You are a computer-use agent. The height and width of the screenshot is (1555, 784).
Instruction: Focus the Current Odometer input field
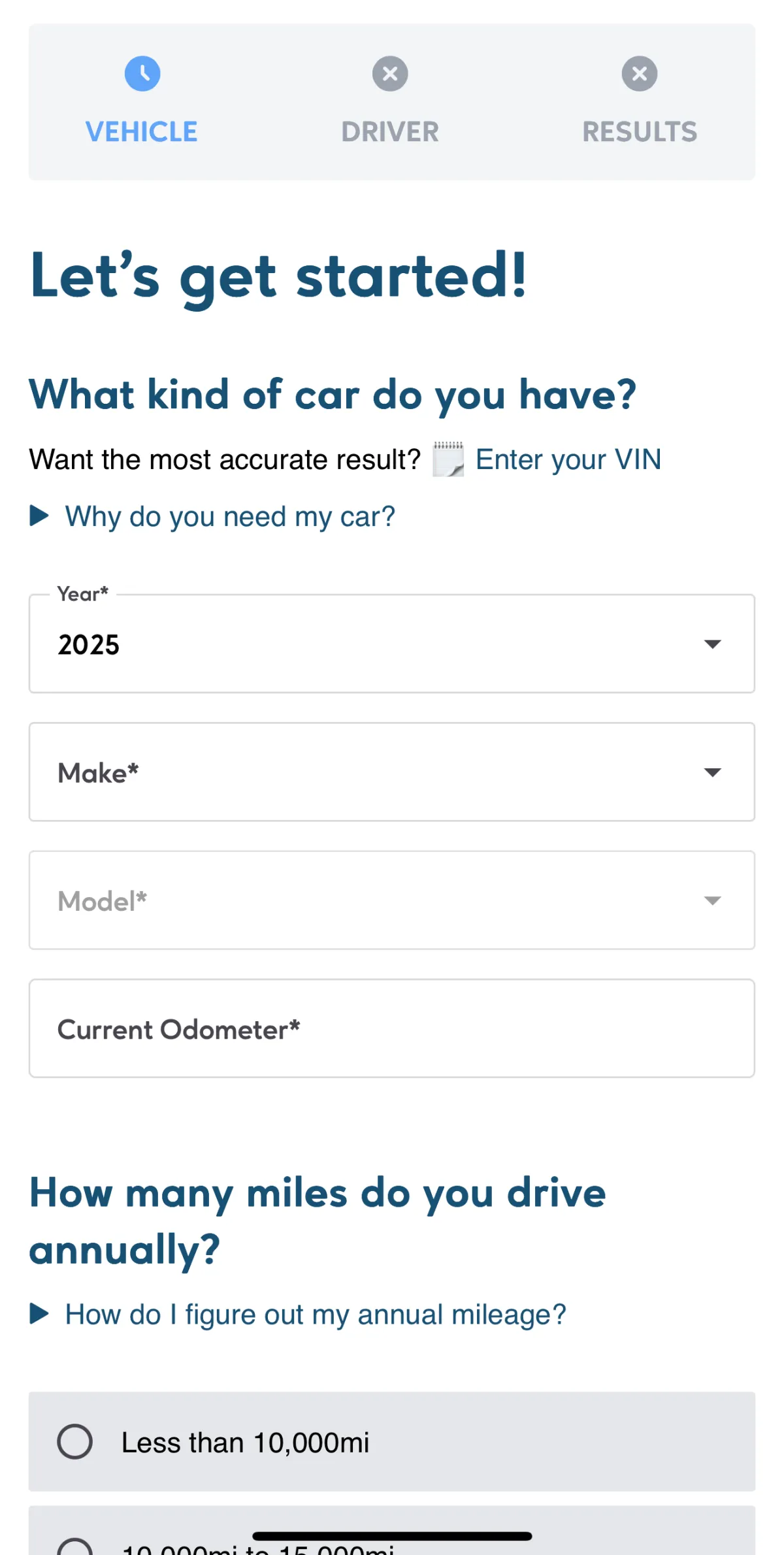pos(392,1028)
